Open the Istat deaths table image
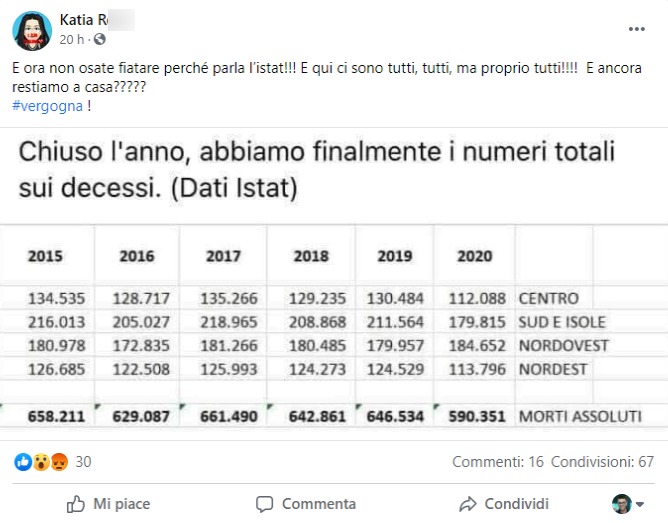Image resolution: width=668 pixels, height=523 pixels. tap(334, 284)
